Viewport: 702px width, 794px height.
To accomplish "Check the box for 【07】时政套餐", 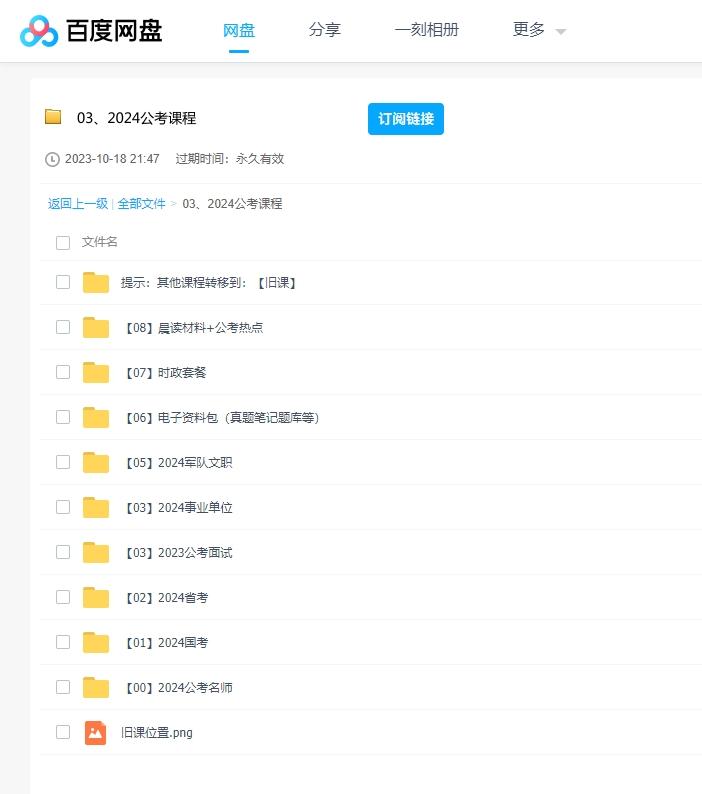I will pos(63,372).
